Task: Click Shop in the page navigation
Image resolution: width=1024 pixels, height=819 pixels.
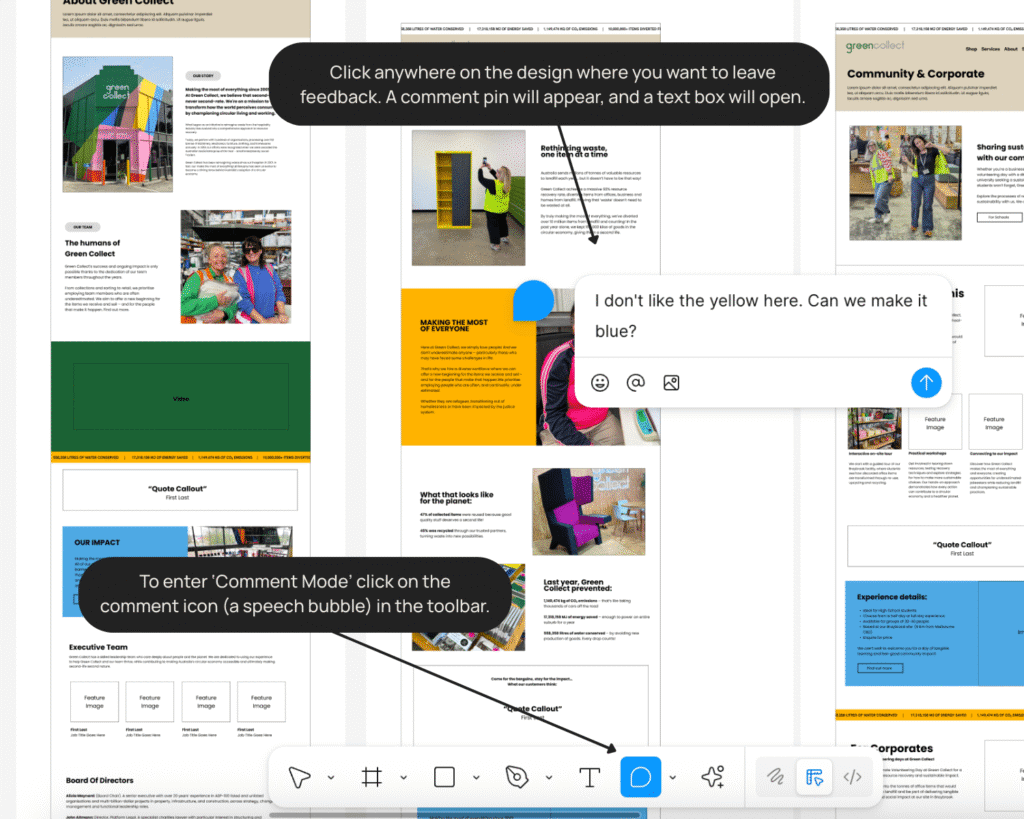Action: coord(971,49)
